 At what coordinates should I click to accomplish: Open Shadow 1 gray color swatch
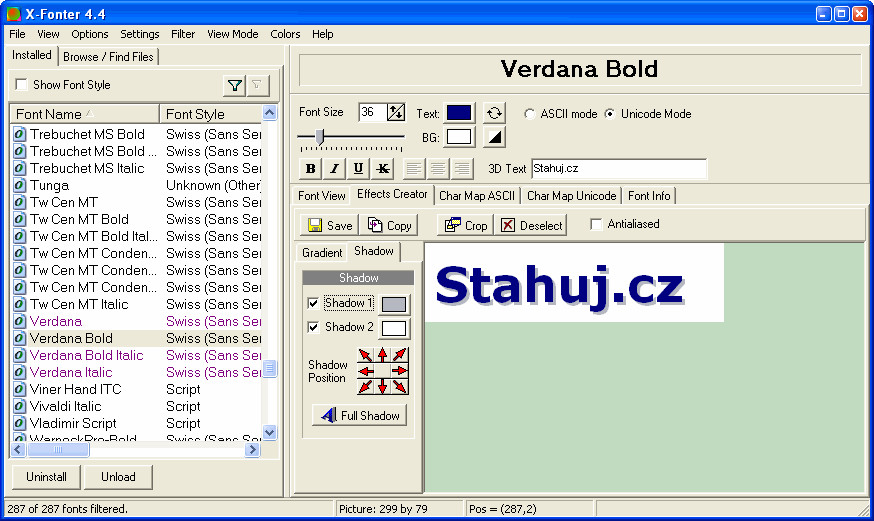click(394, 304)
